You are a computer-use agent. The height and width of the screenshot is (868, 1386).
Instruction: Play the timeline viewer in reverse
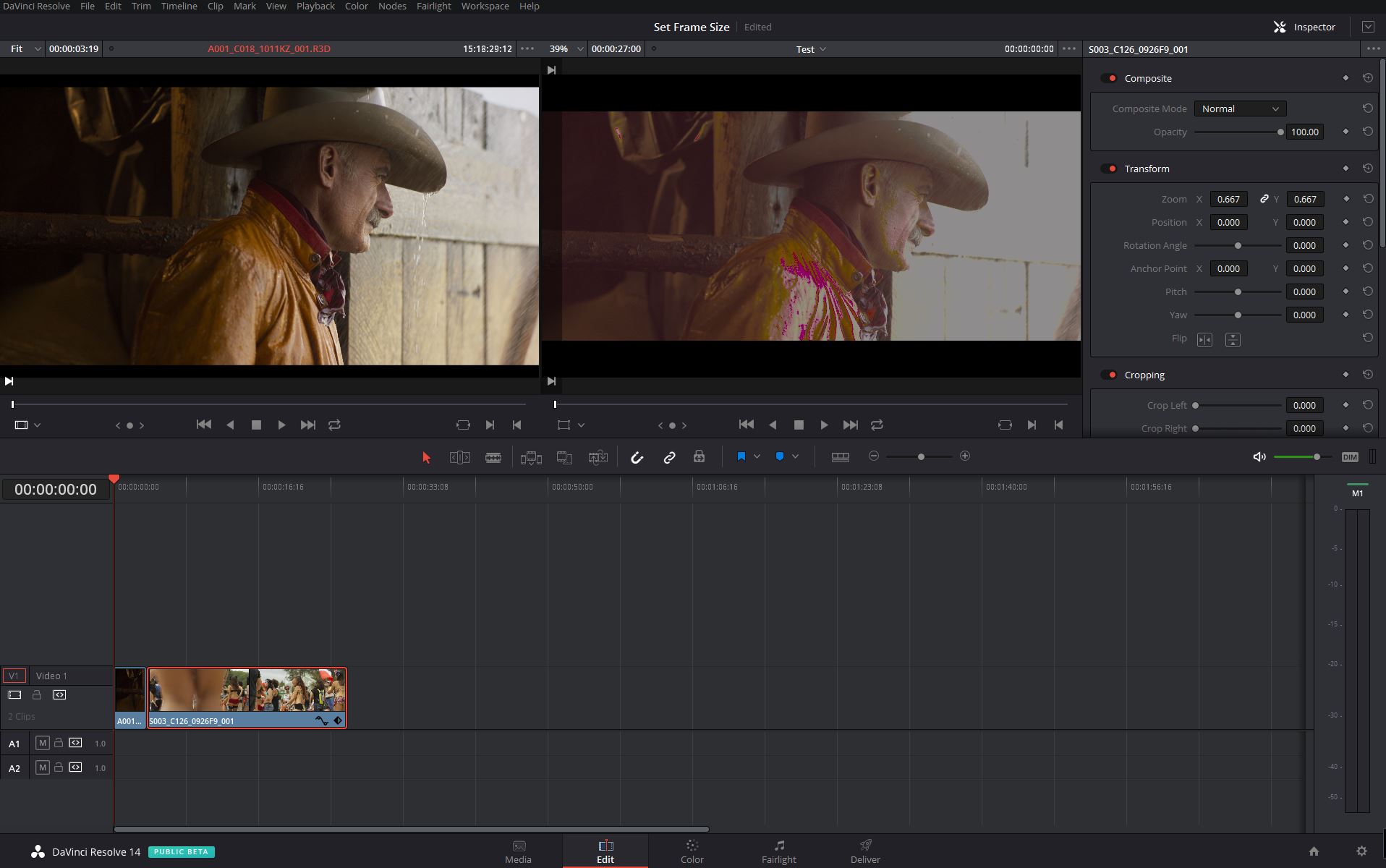(773, 425)
